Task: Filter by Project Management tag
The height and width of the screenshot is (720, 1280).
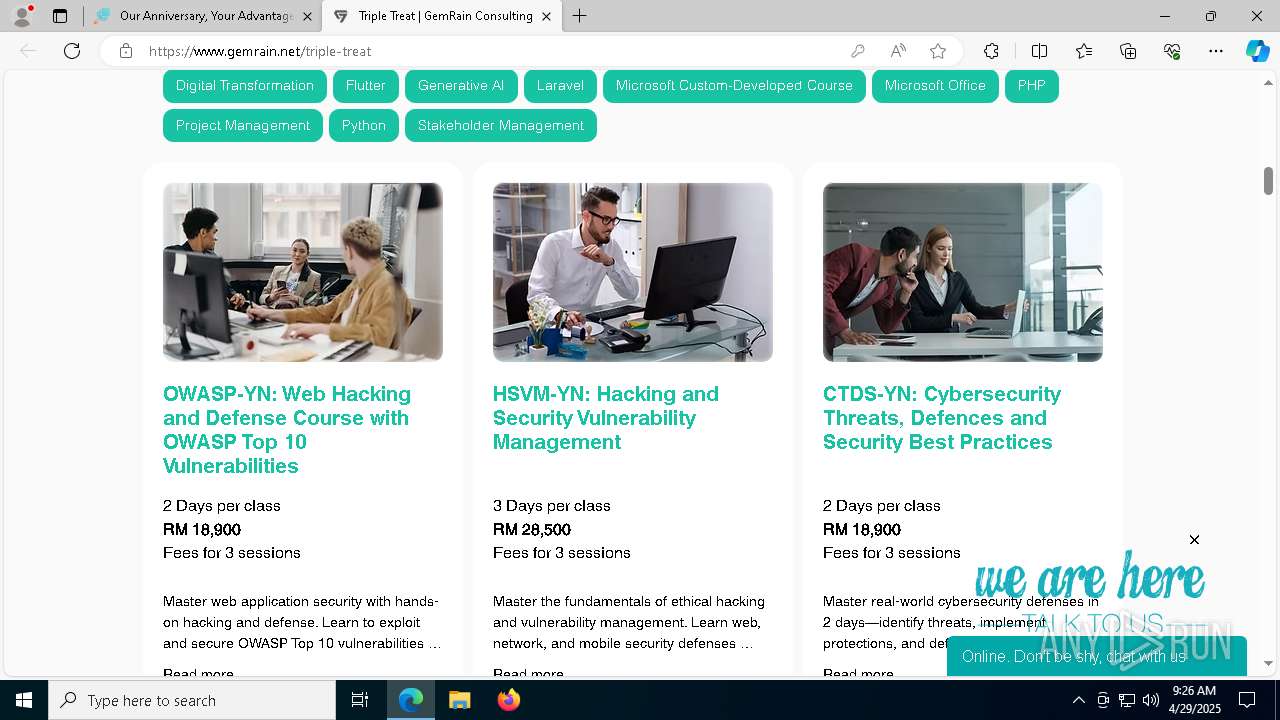Action: coord(243,126)
